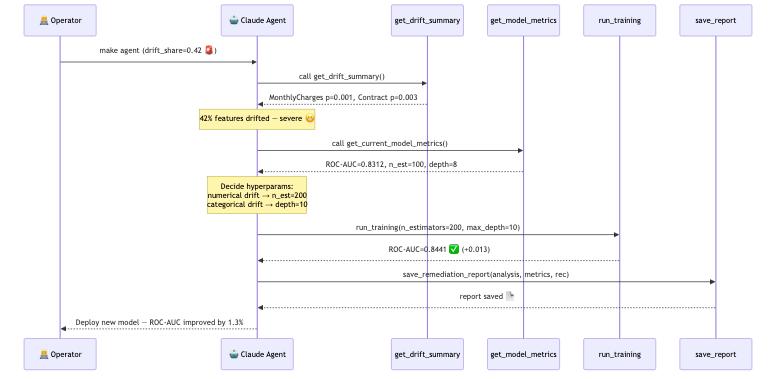Click the operator emoji icon in bottom Operator box
The width and height of the screenshot is (784, 379).
click(44, 354)
